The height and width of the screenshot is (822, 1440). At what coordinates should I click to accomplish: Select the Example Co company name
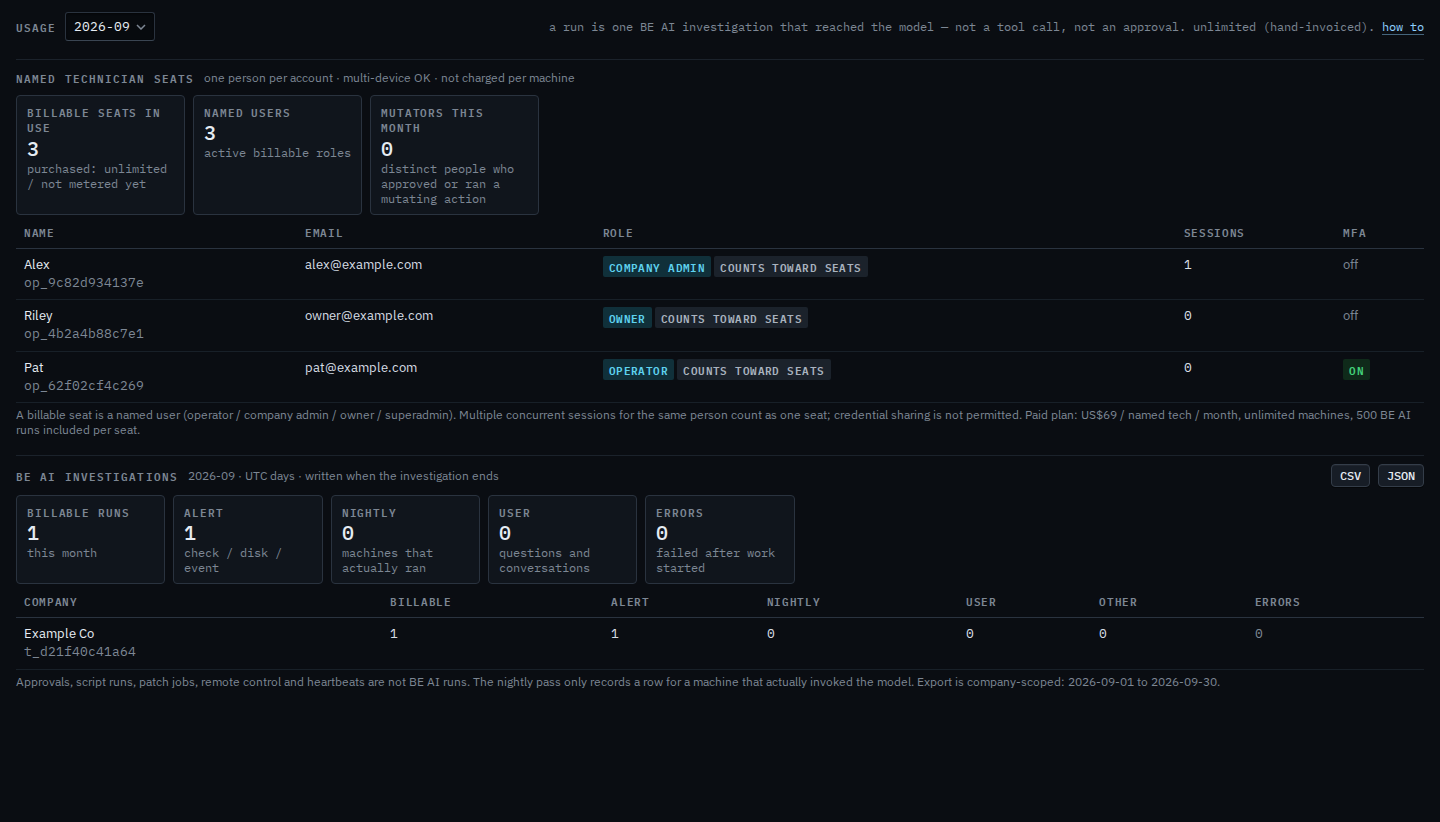(x=59, y=634)
